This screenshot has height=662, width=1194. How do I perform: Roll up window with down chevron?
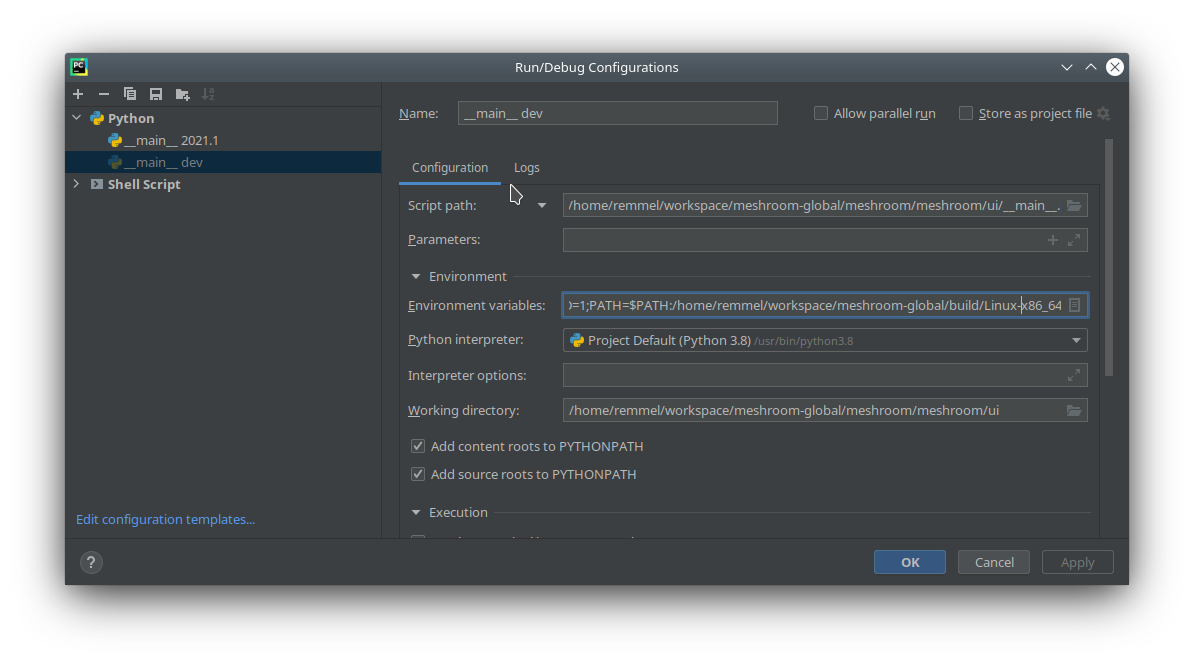point(1067,67)
